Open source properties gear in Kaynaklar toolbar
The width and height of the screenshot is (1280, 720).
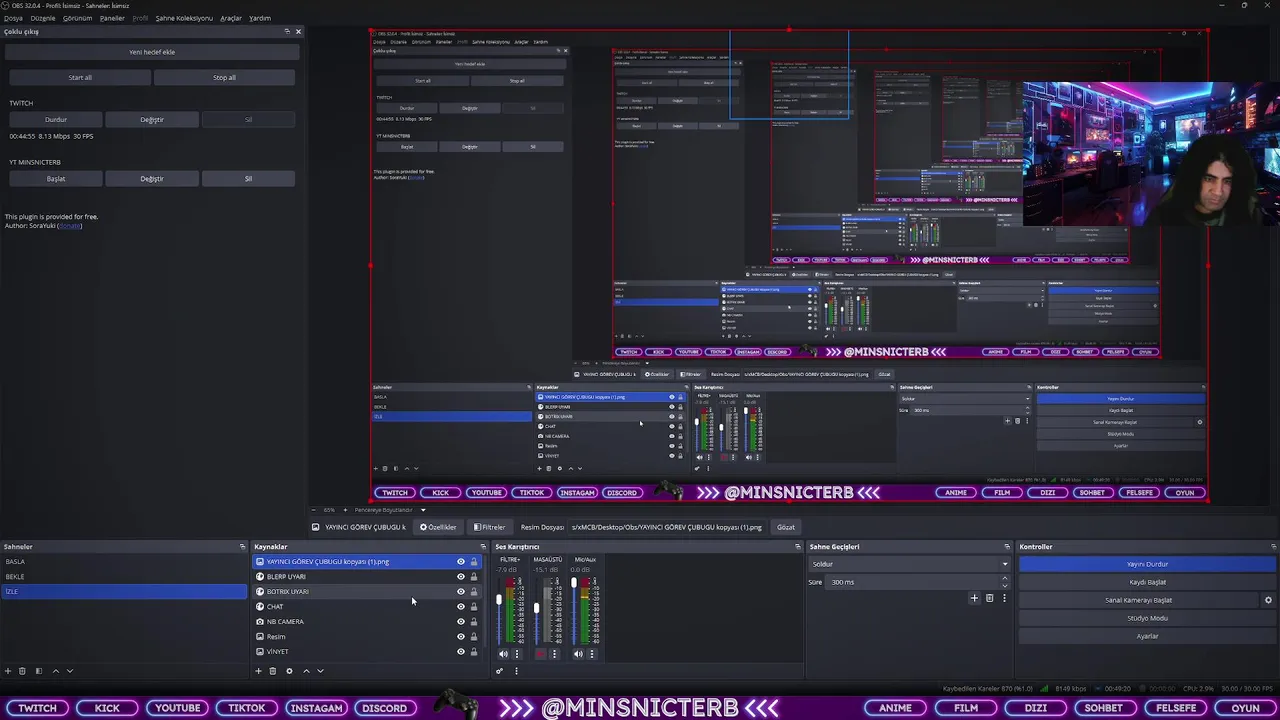click(x=289, y=671)
